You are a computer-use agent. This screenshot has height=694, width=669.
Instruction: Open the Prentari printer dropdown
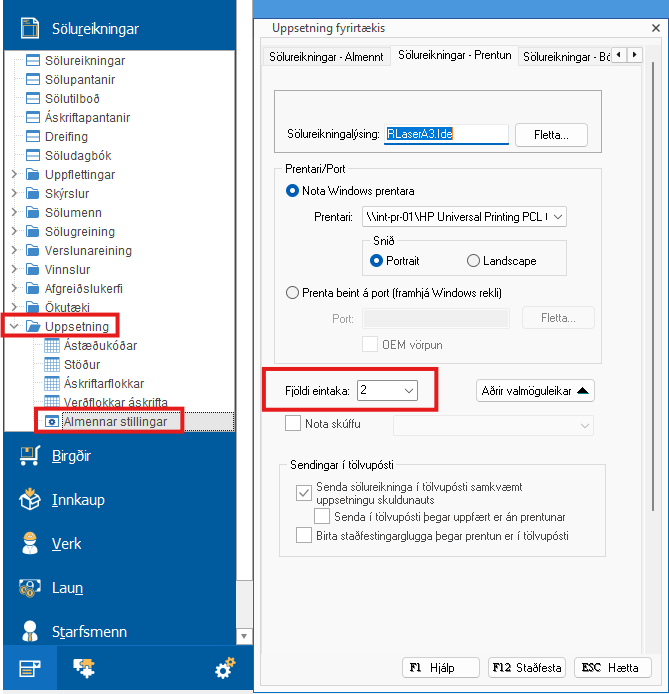557,216
